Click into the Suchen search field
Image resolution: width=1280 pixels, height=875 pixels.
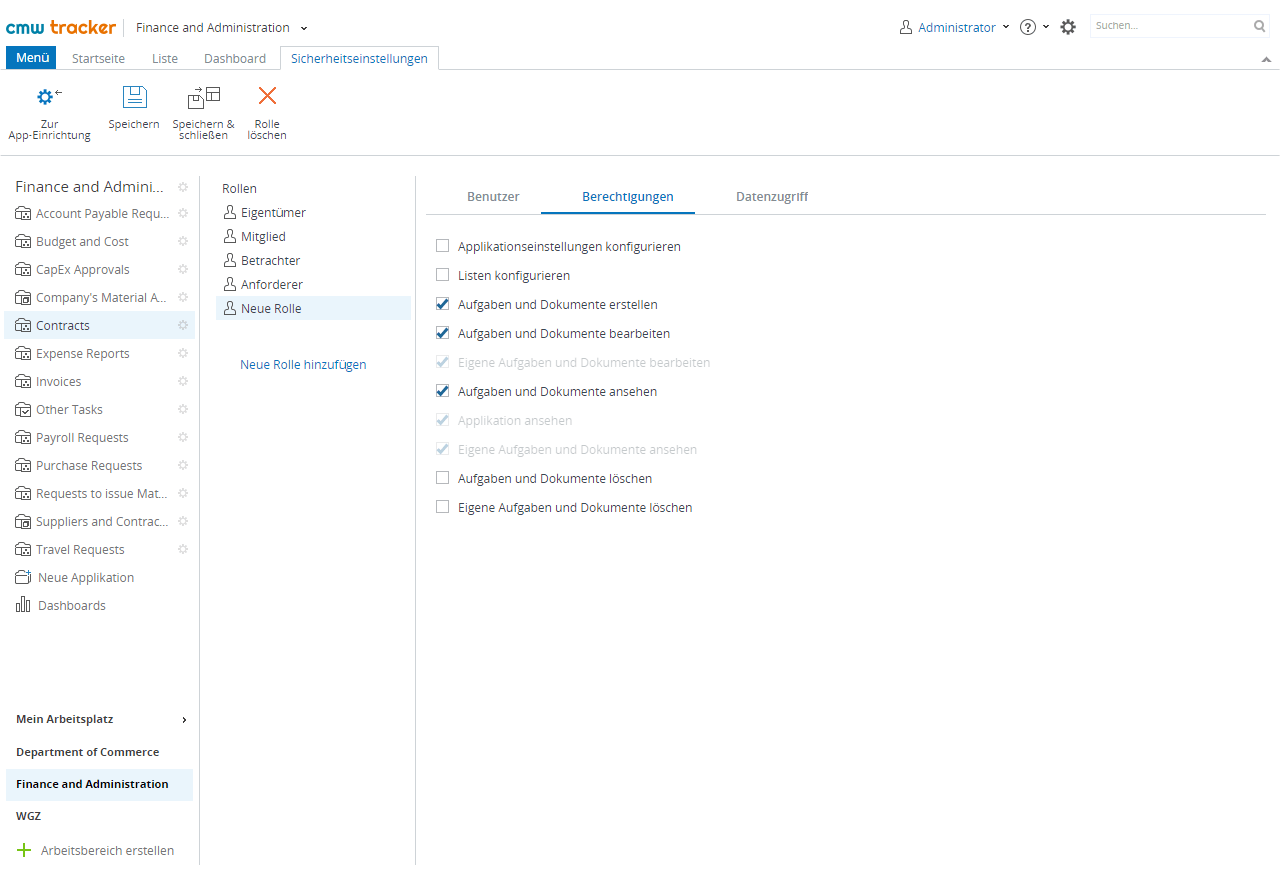click(1170, 26)
